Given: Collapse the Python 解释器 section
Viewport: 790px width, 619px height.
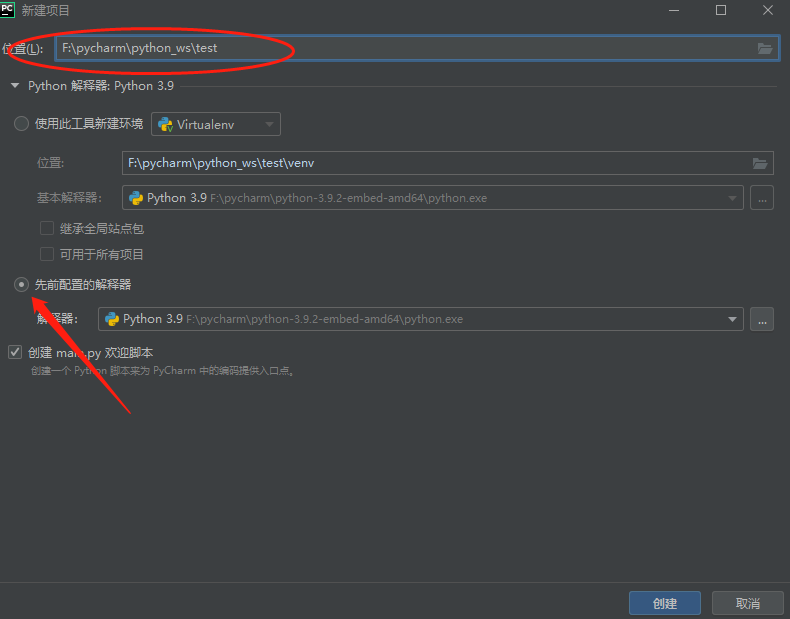Looking at the screenshot, I should (x=15, y=86).
